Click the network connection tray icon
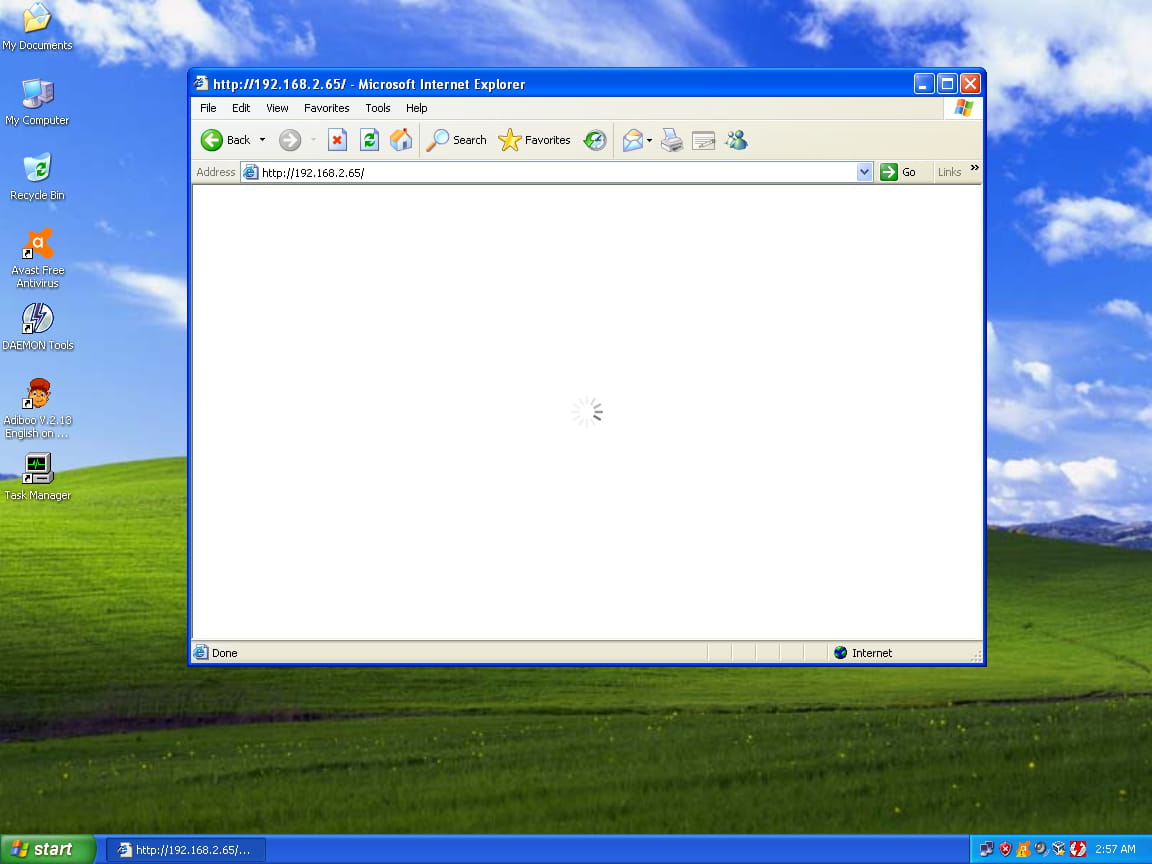 986,849
